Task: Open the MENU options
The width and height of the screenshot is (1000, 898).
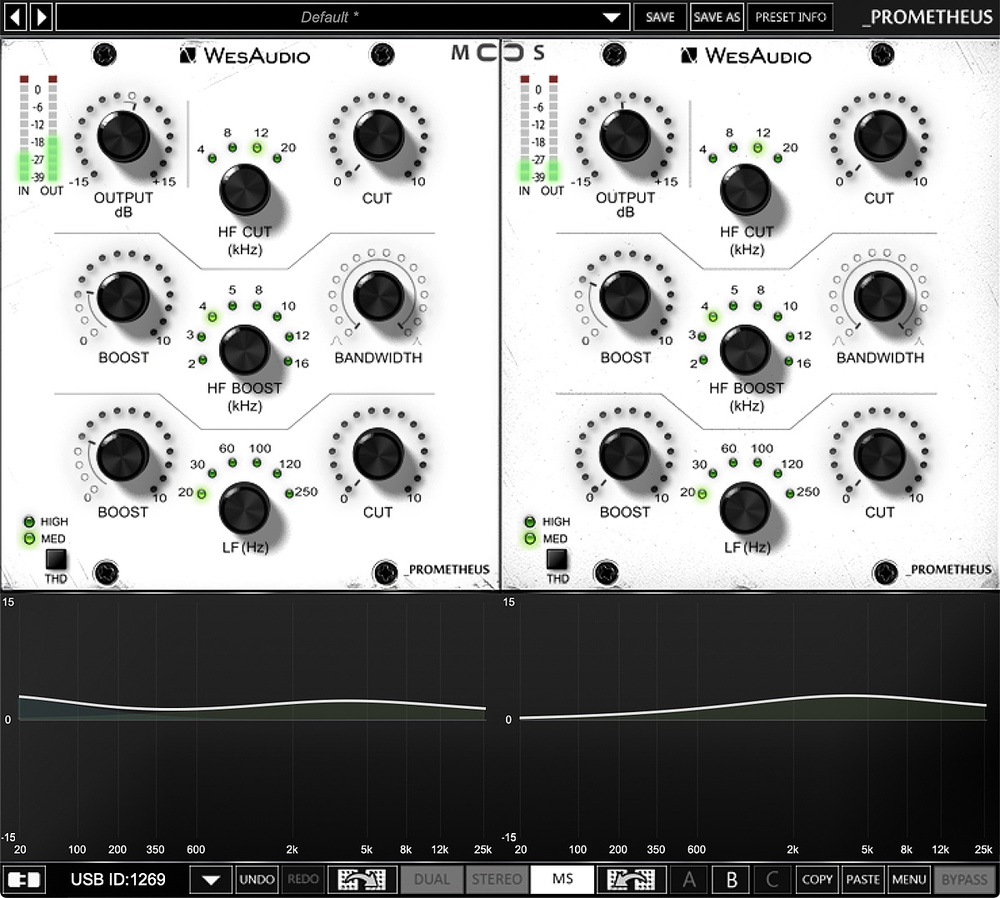Action: pos(908,879)
